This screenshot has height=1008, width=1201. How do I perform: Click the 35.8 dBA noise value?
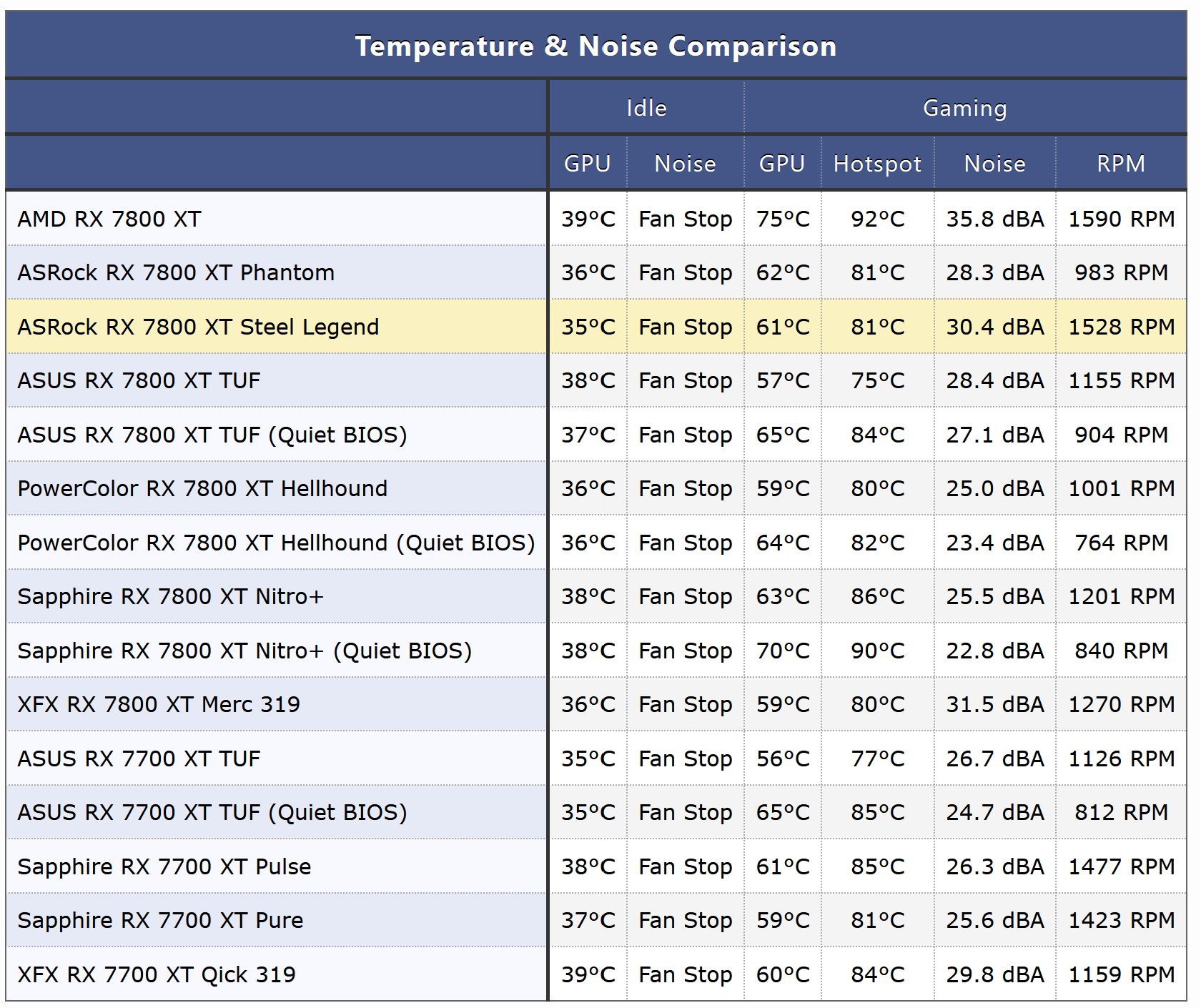pyautogui.click(x=994, y=219)
